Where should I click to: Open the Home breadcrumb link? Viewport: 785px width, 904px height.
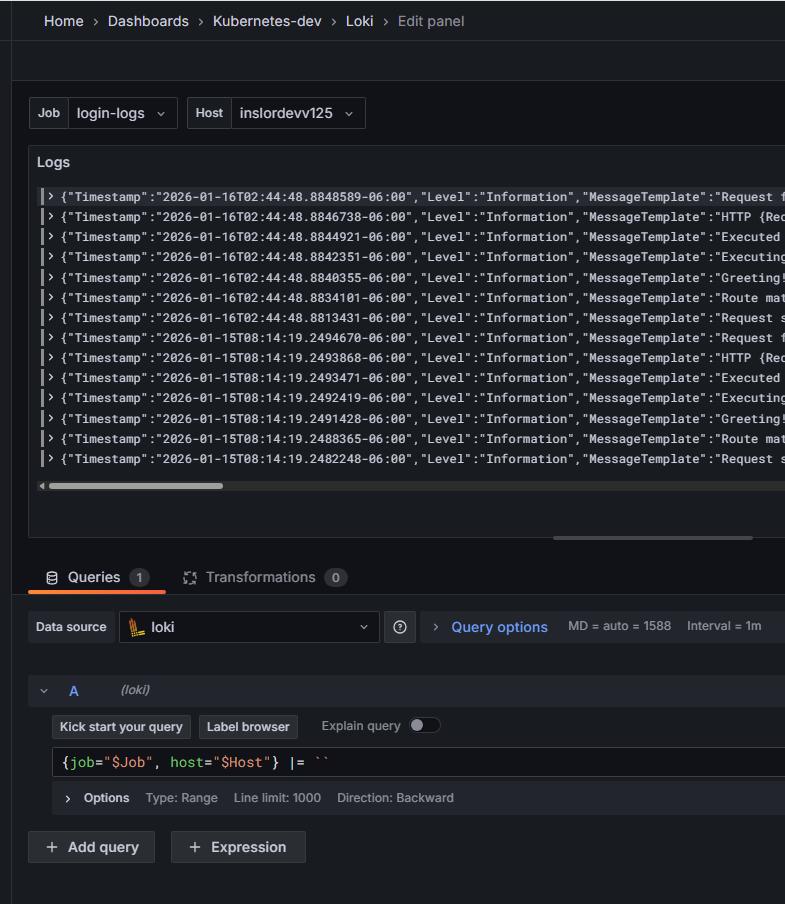(63, 21)
